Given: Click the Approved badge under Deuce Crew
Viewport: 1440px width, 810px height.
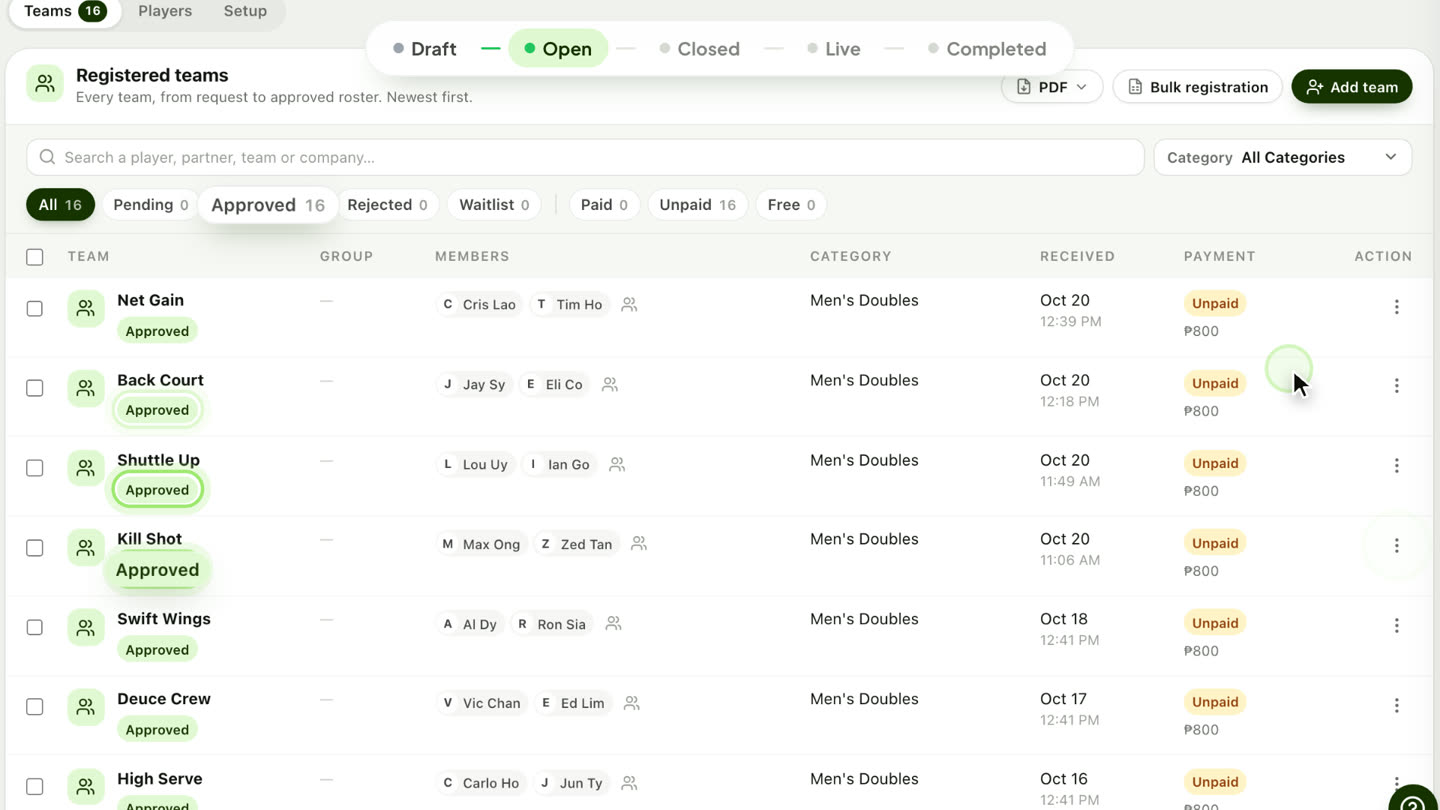Looking at the screenshot, I should (157, 730).
